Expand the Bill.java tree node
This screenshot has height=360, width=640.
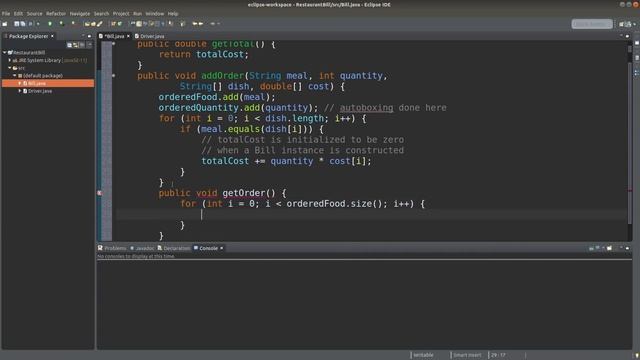[x=20, y=83]
